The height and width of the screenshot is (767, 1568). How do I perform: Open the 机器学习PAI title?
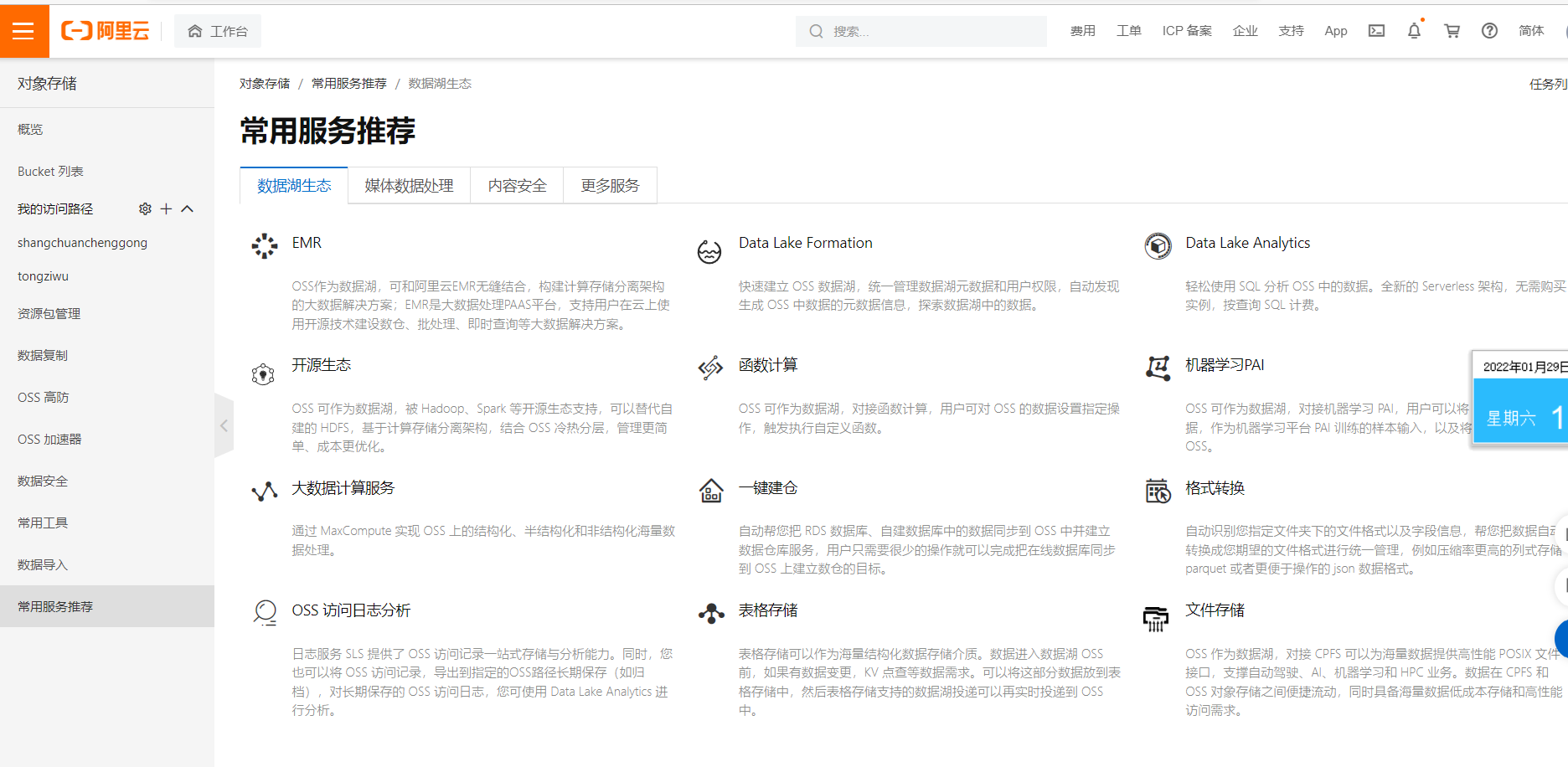coord(1225,365)
